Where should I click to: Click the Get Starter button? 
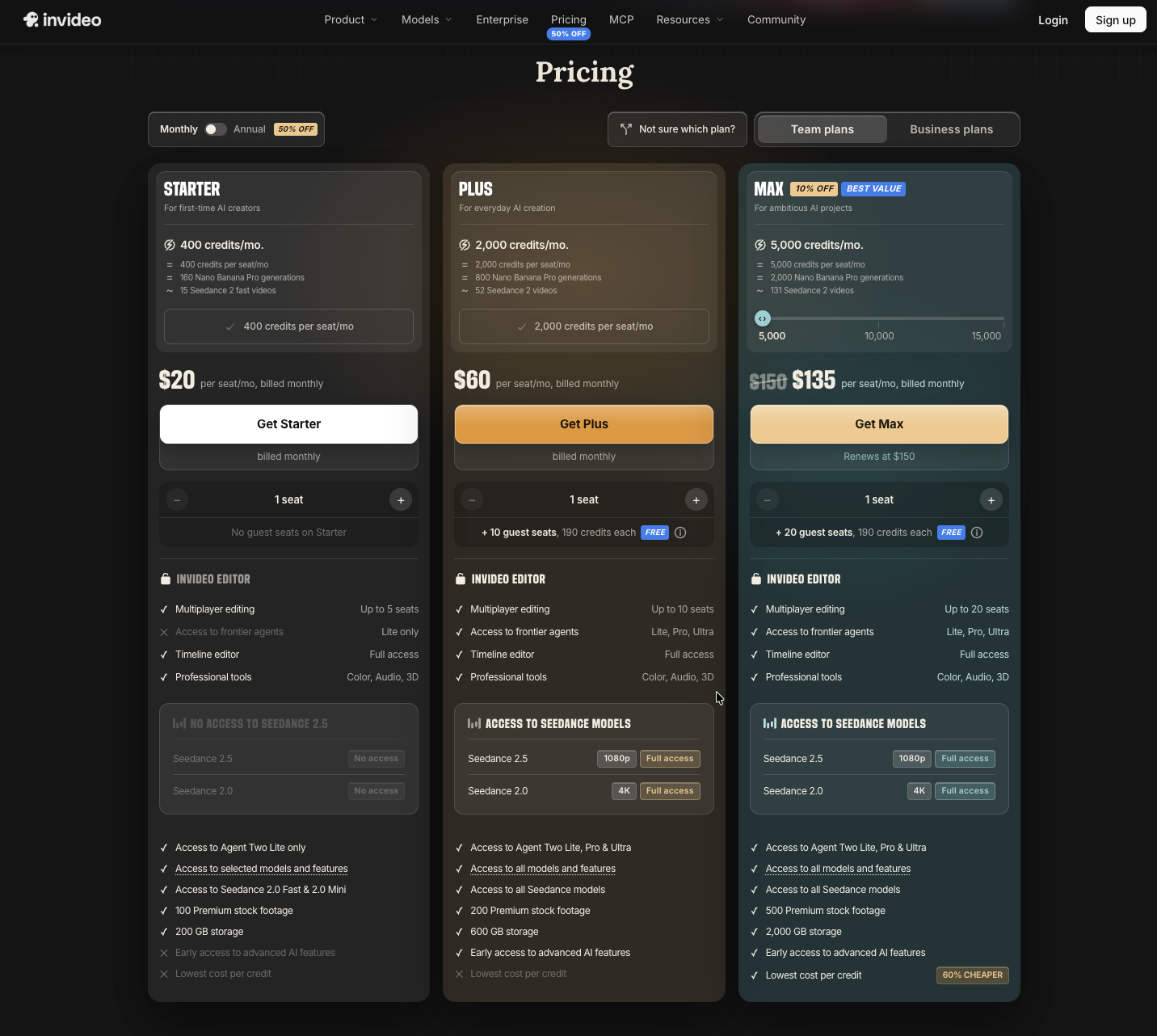pos(288,424)
